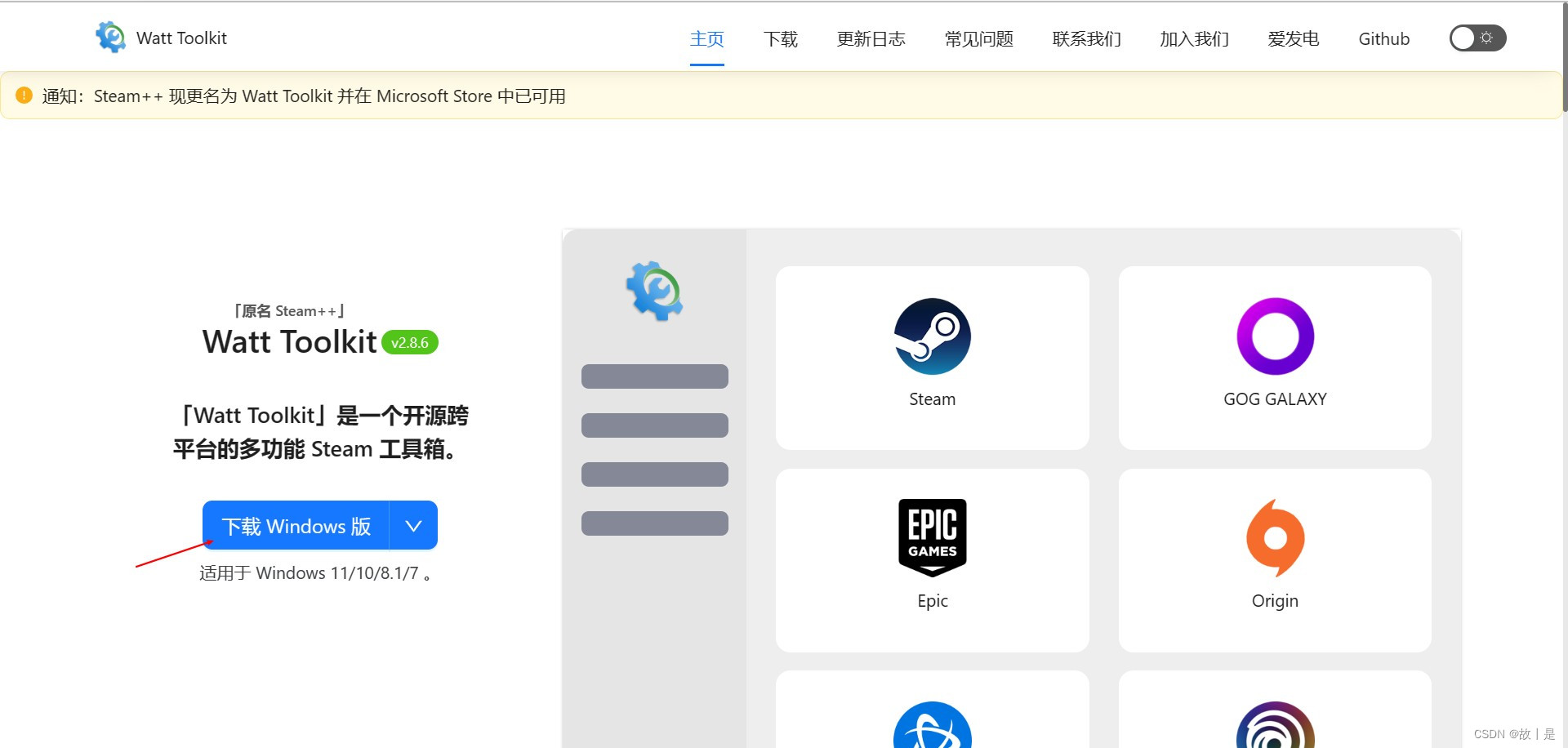Screen dimensions: 1568x748
Task: Click the GOG GALAXY purple ring icon
Action: 1275,336
